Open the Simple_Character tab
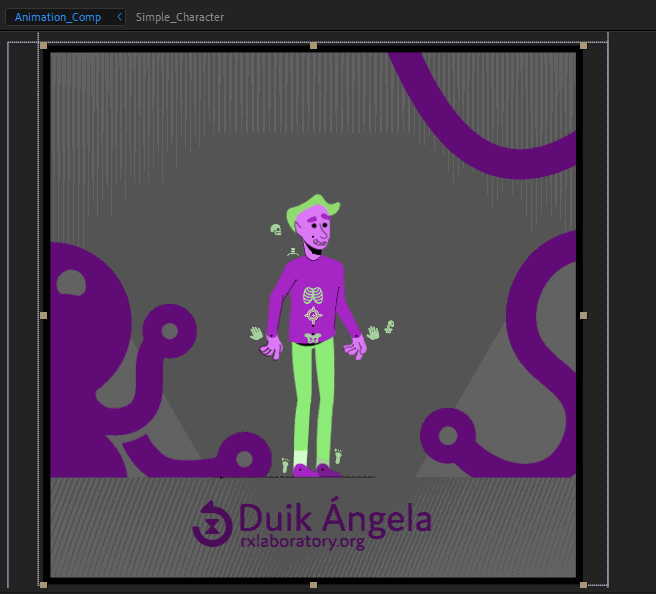 pyautogui.click(x=180, y=17)
